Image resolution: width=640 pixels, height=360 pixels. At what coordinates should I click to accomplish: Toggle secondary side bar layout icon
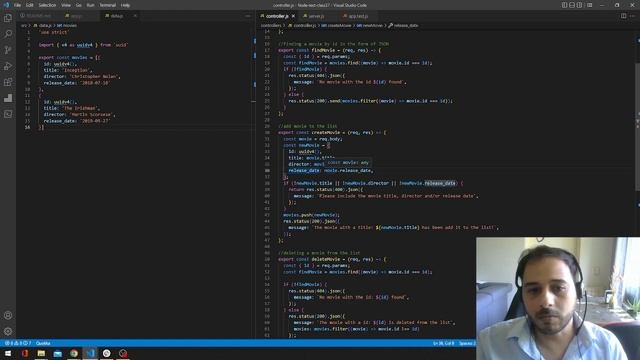point(580,5)
